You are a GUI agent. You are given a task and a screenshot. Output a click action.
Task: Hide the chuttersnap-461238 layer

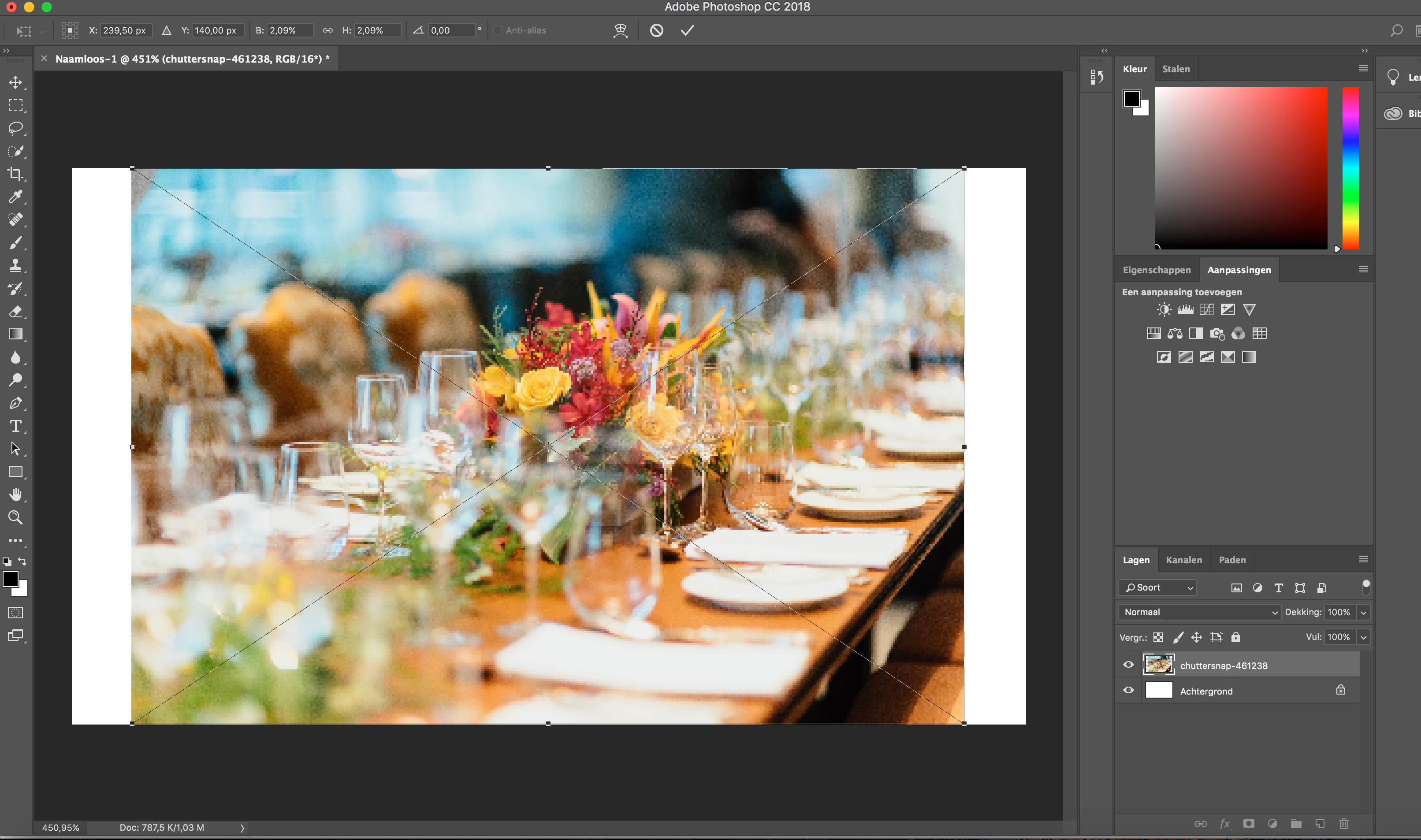click(x=1128, y=665)
